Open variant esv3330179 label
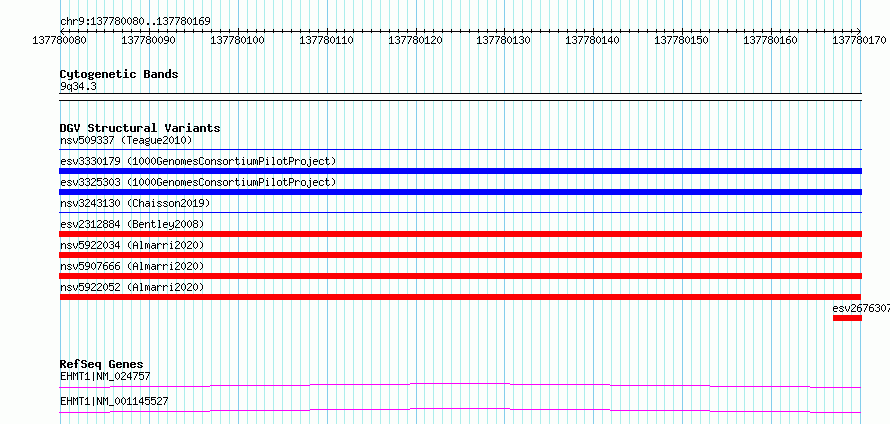890x424 pixels. point(198,161)
